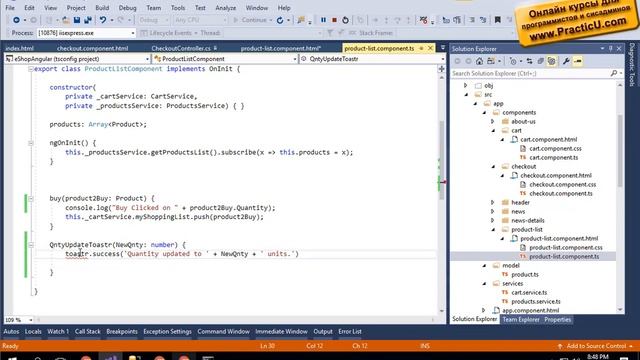Pin the Solution Explorer panel
The image size is (640, 360).
point(611,49)
